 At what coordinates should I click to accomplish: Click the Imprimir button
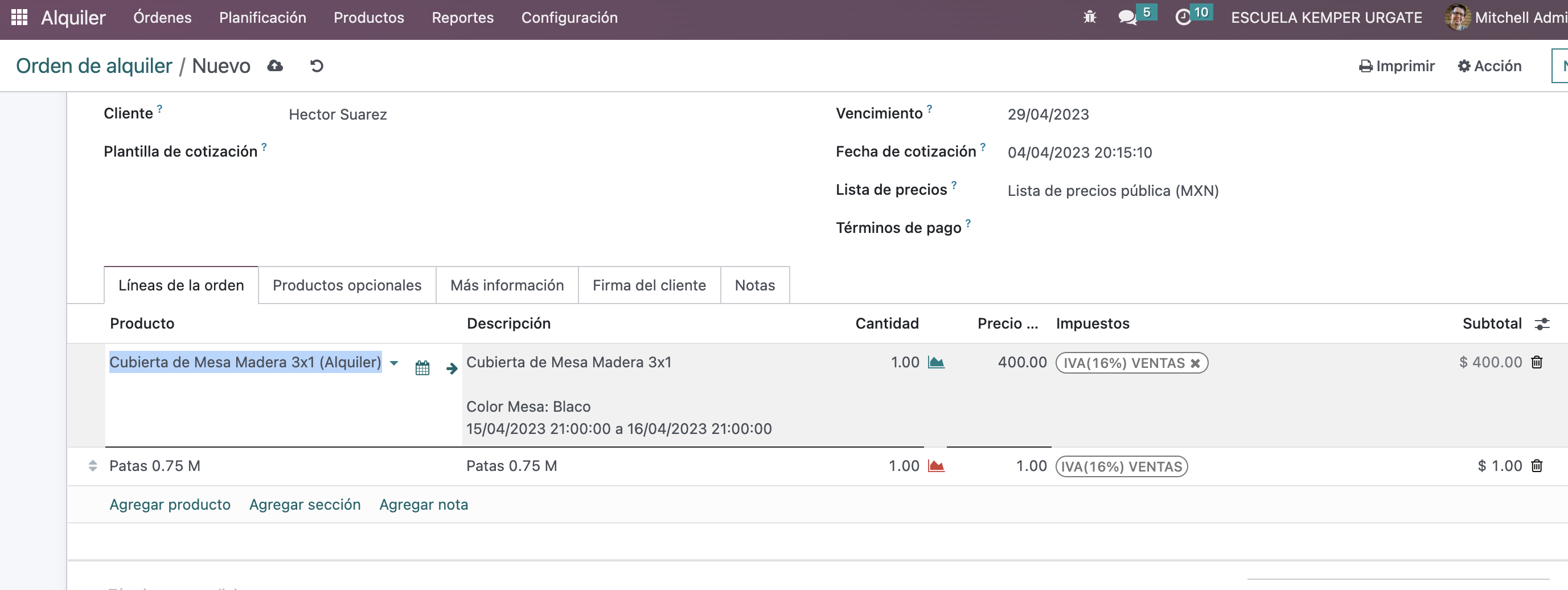pos(1397,65)
